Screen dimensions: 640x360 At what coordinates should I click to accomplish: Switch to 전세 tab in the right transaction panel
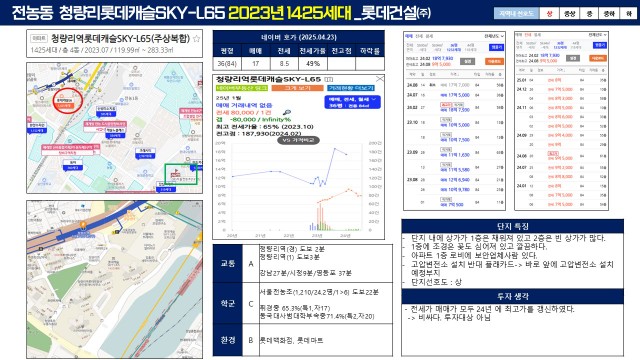528,35
